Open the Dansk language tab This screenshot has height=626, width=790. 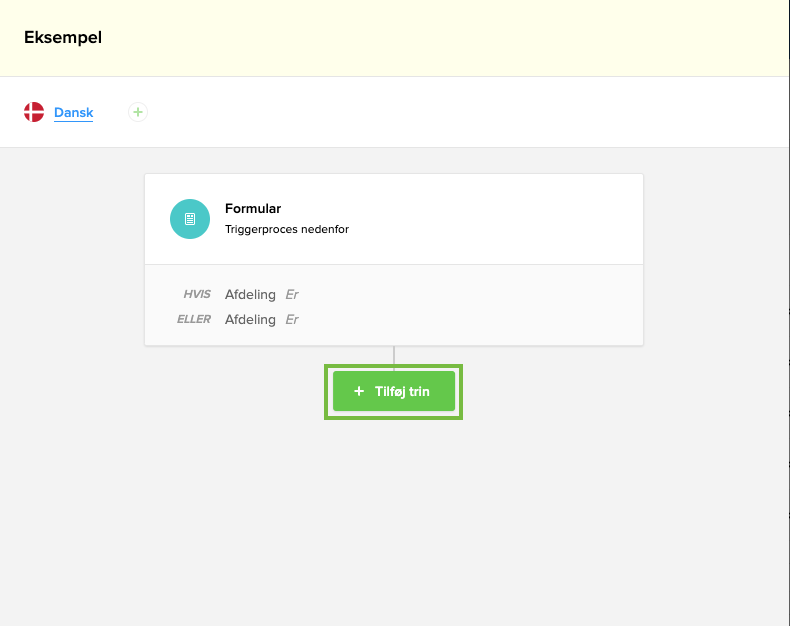pos(73,113)
